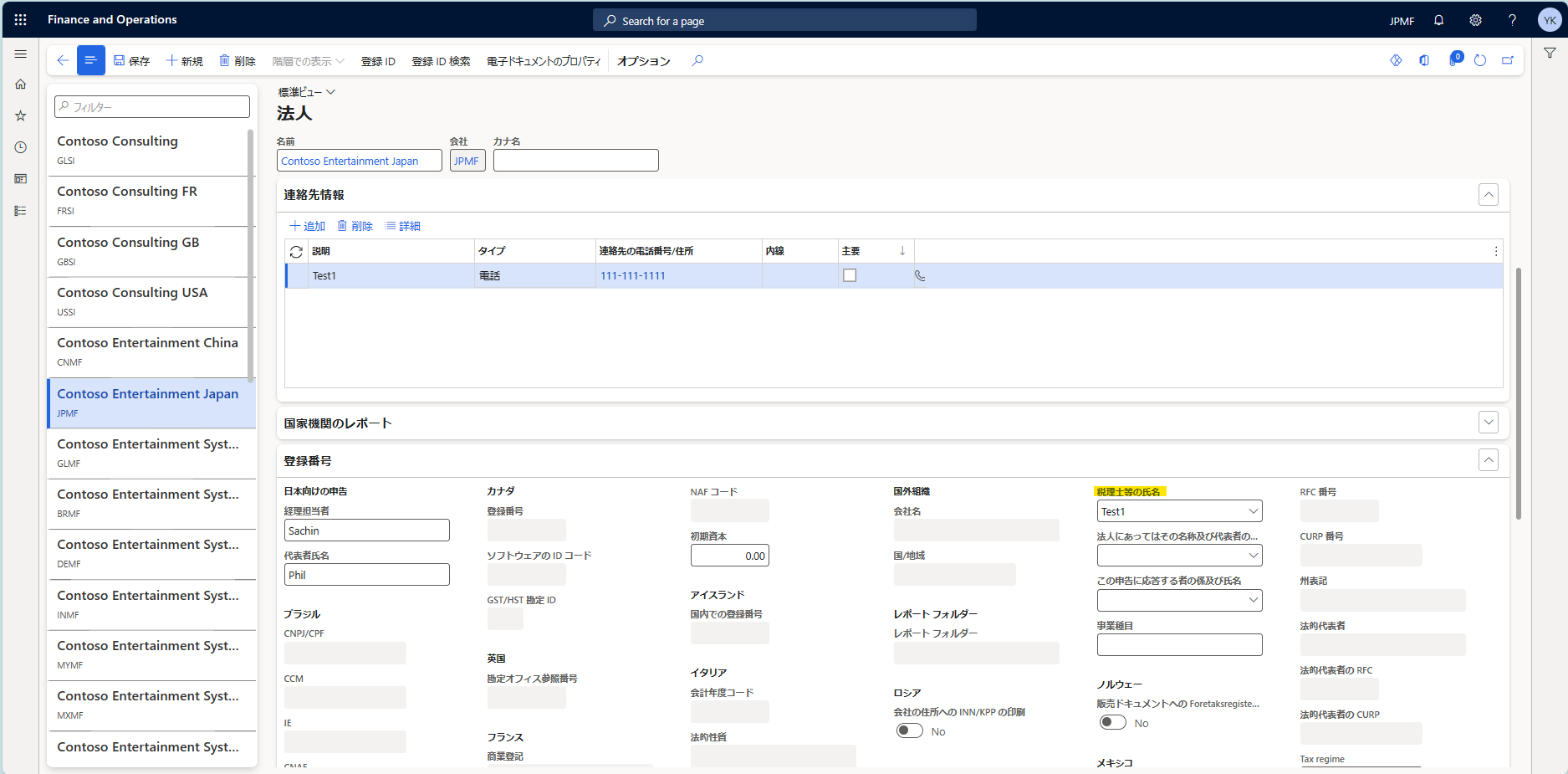Viewport: 1568px width, 774px height.
Task: Open the app launcher waffle icon
Action: pyautogui.click(x=20, y=19)
